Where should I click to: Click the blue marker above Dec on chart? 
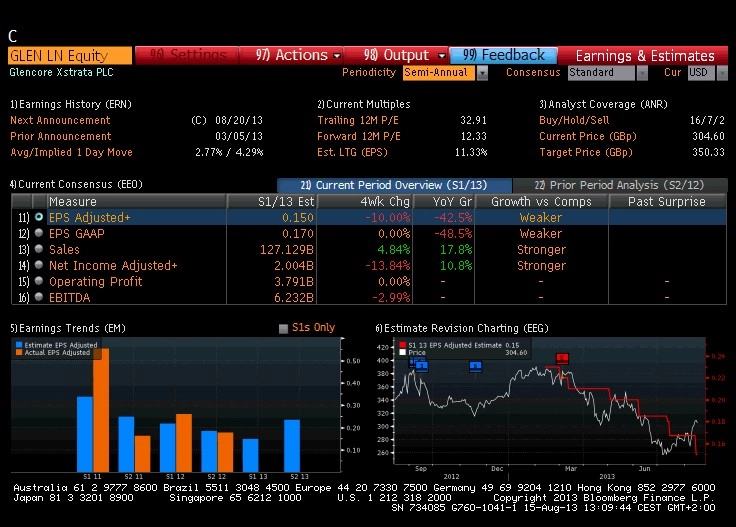(x=475, y=366)
